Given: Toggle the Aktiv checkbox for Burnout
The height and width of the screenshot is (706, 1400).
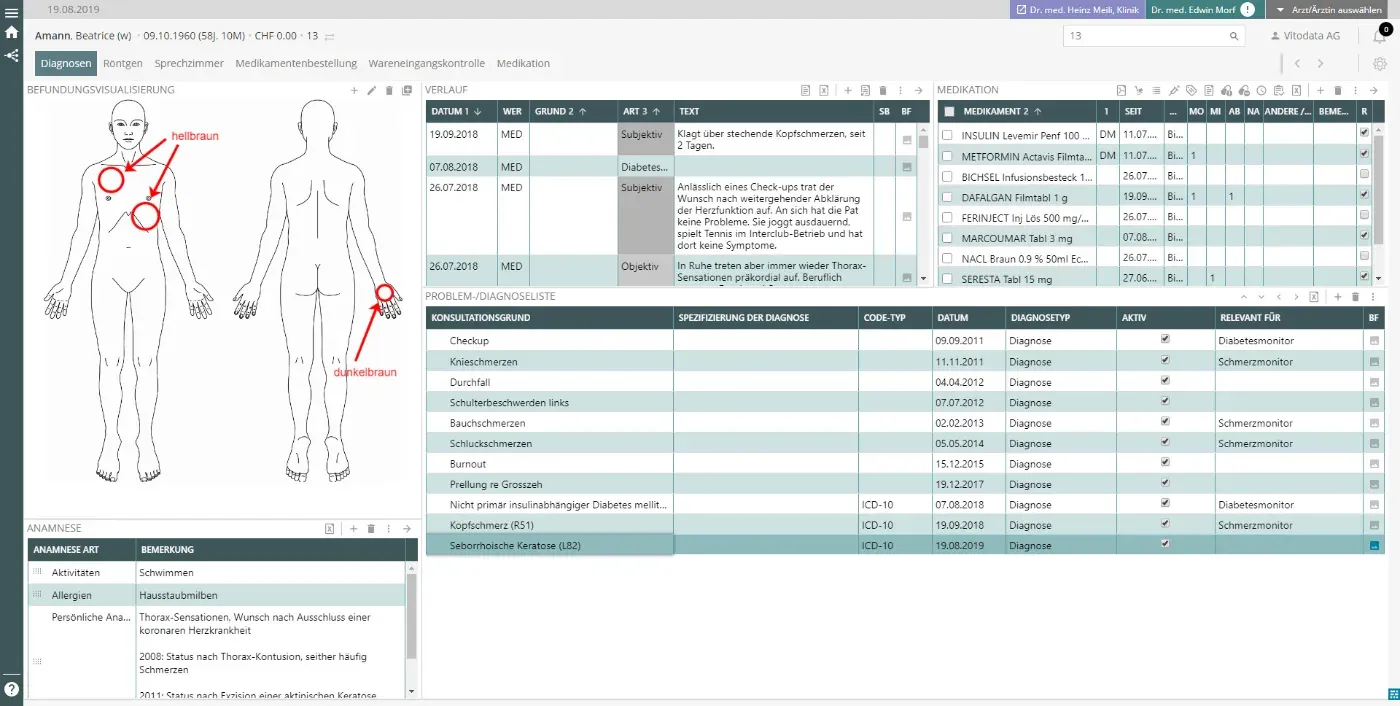Looking at the screenshot, I should (x=1165, y=463).
